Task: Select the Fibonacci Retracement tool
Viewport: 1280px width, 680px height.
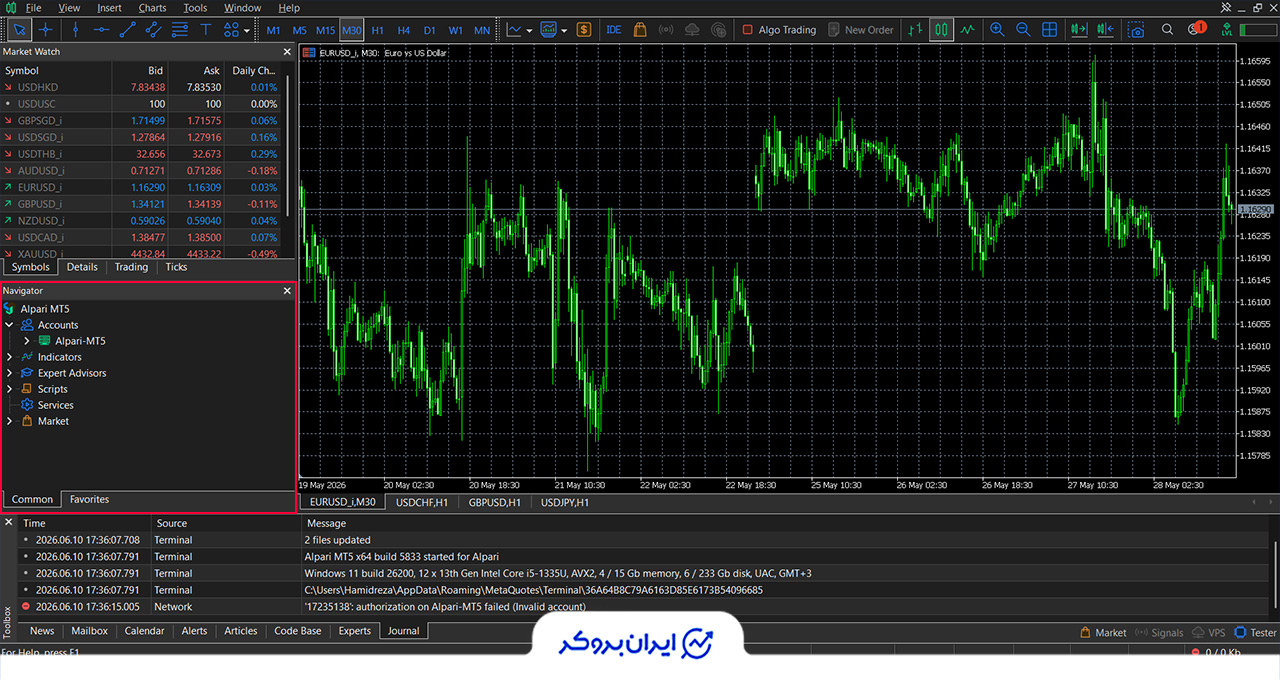Action: [x=180, y=30]
